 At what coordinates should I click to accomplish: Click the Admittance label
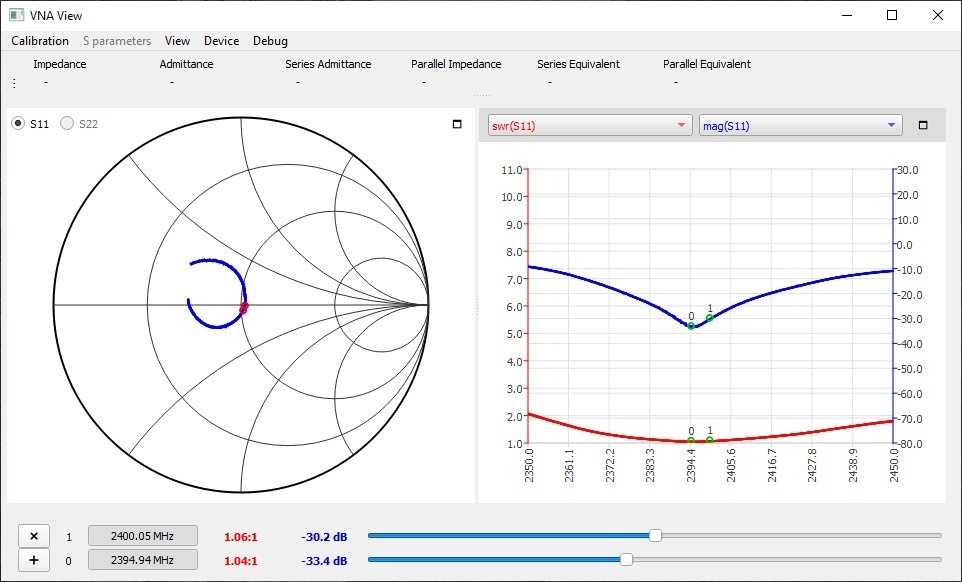187,64
